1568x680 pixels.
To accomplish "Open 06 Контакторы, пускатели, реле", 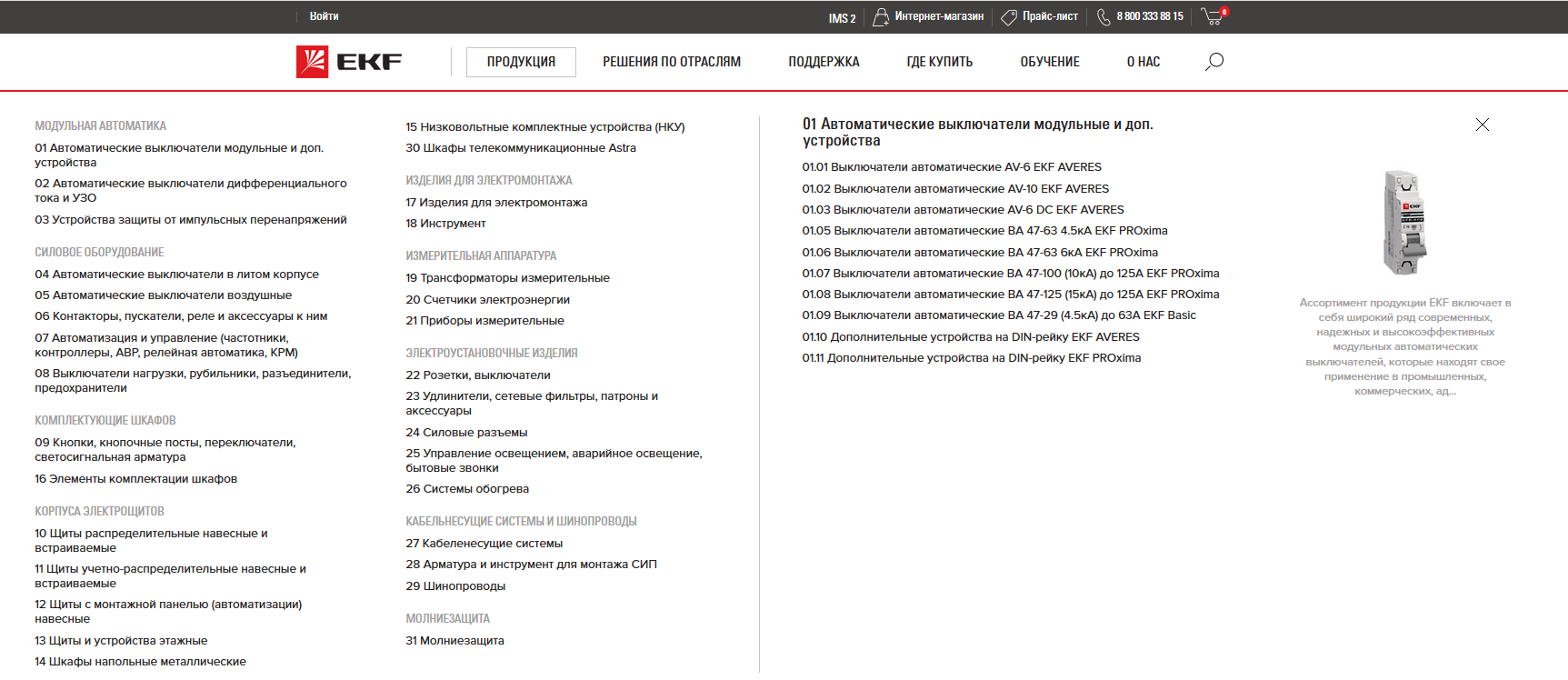I will click(181, 316).
